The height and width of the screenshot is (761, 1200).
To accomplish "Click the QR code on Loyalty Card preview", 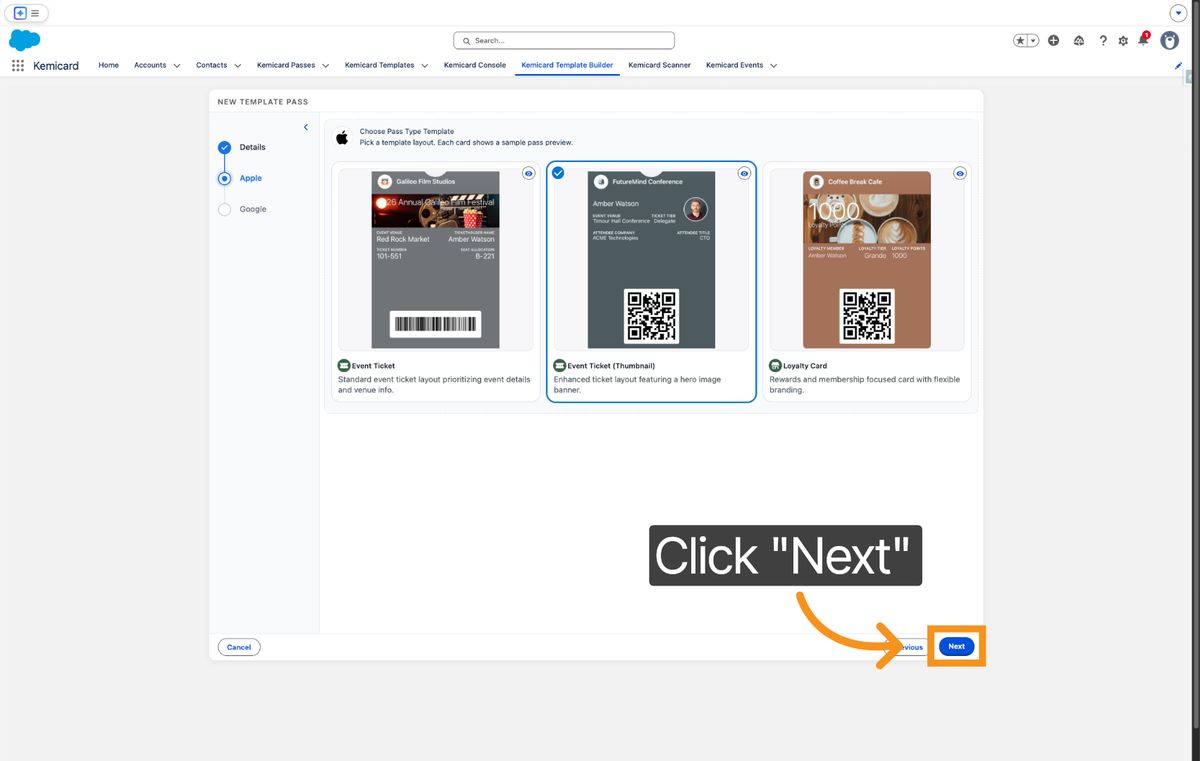I will 867,316.
